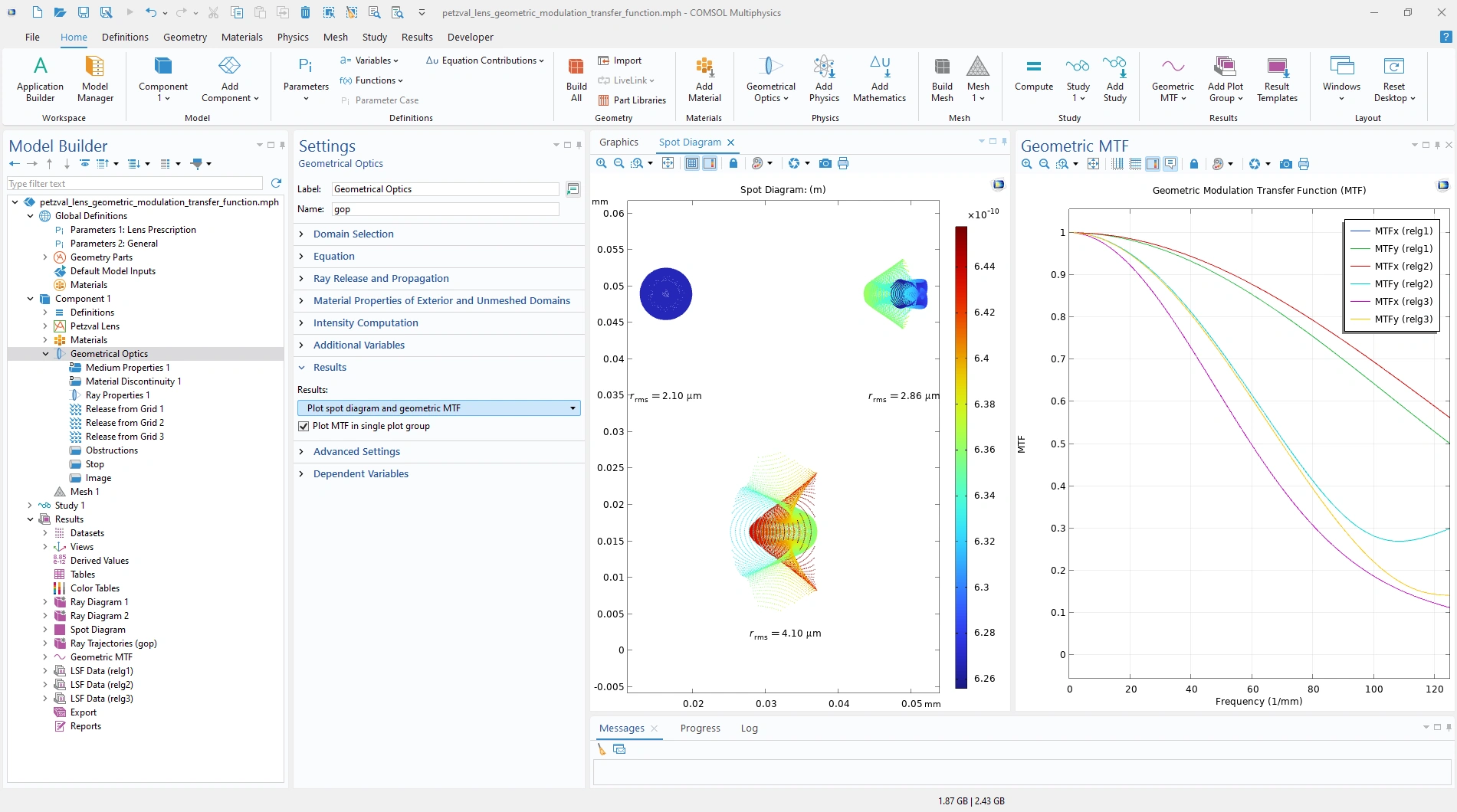Switch to the Progress tab

[700, 729]
